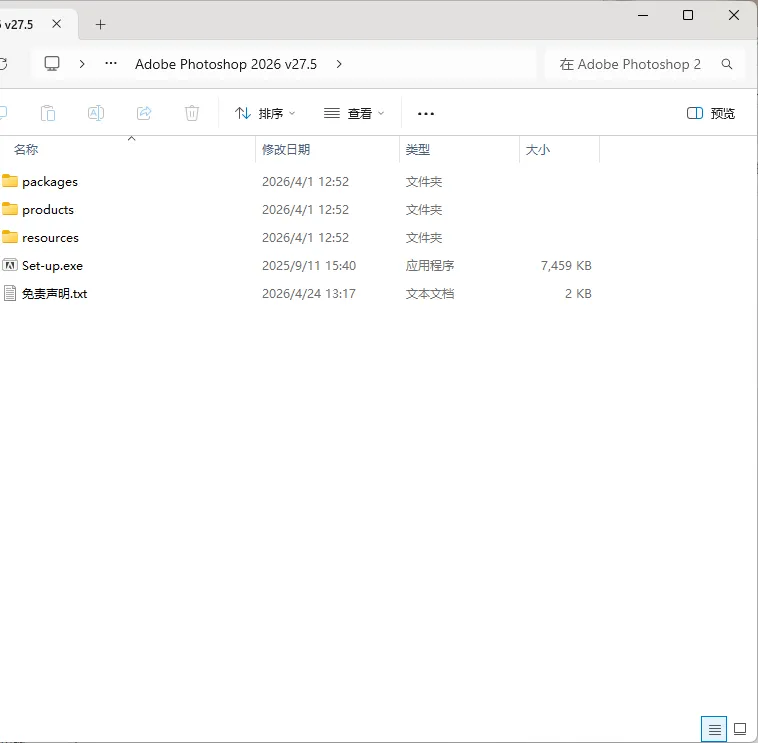Click the 2026/4/24 13:17 date cell
Image resolution: width=758 pixels, height=743 pixels.
point(309,293)
